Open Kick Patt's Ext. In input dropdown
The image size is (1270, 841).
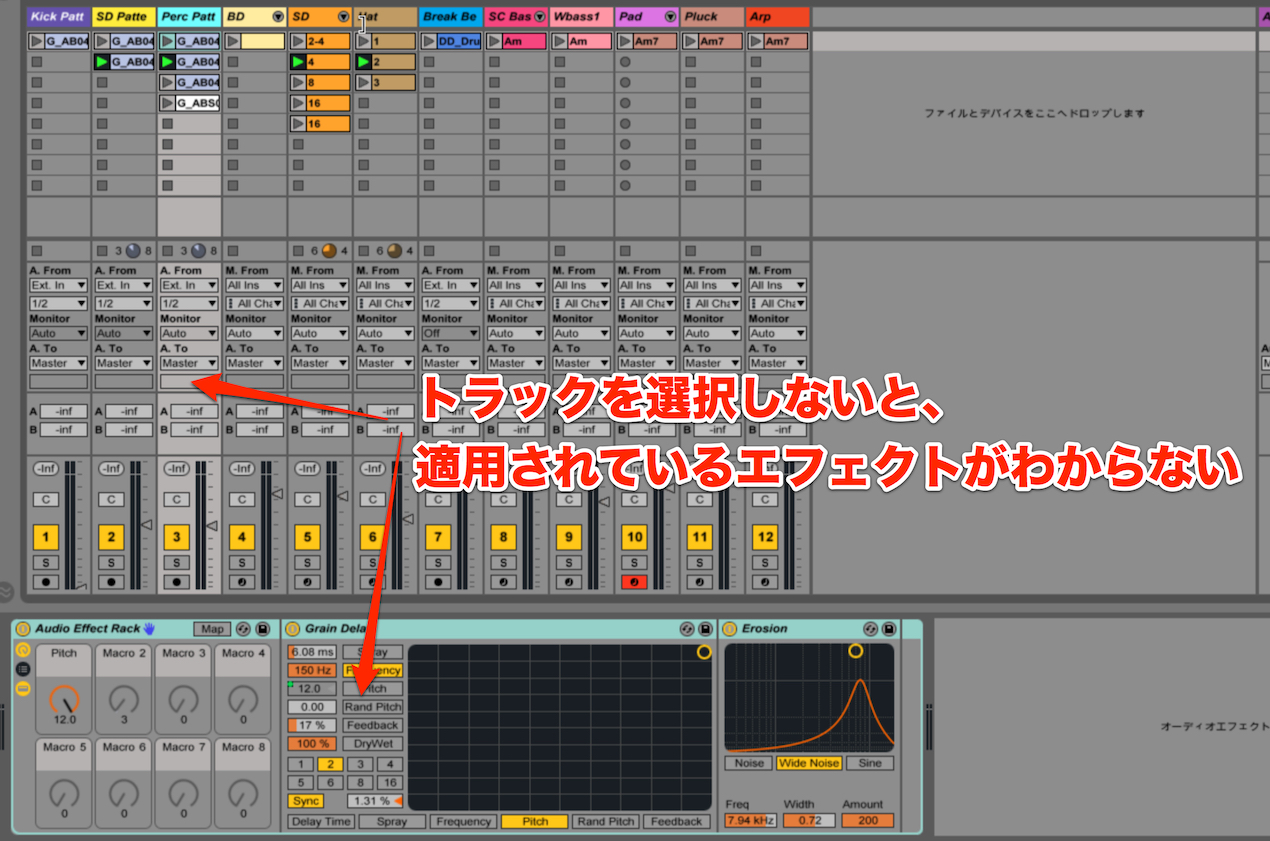[58, 286]
